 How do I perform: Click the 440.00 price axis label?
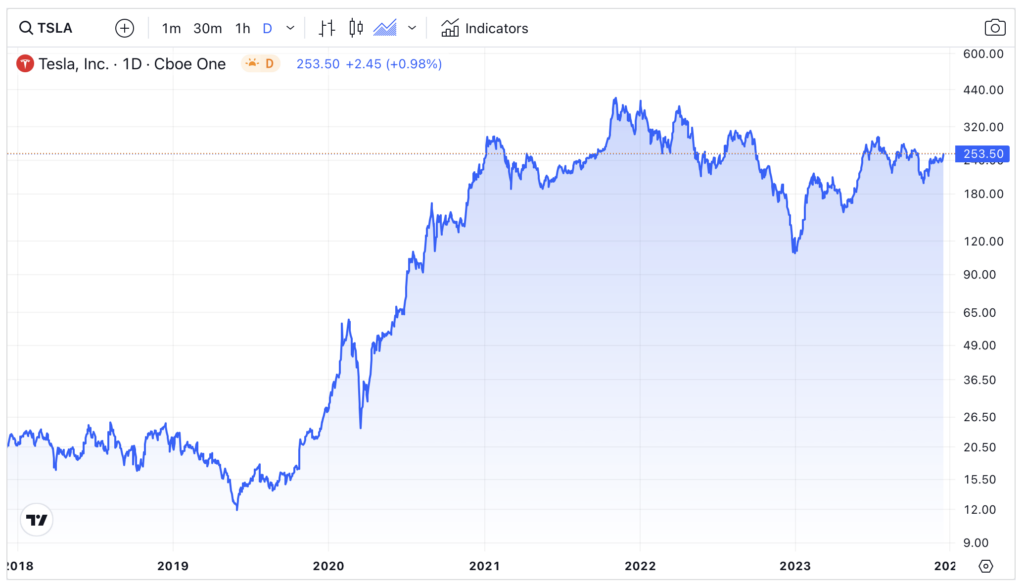(984, 90)
